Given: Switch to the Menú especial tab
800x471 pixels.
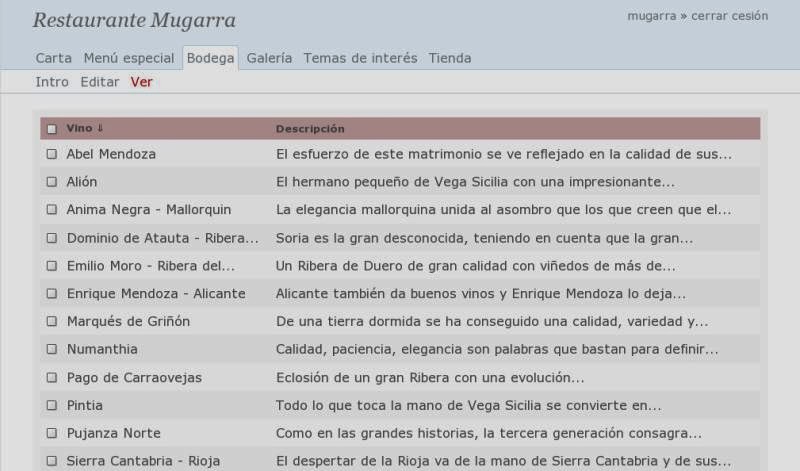Looking at the screenshot, I should tap(129, 58).
